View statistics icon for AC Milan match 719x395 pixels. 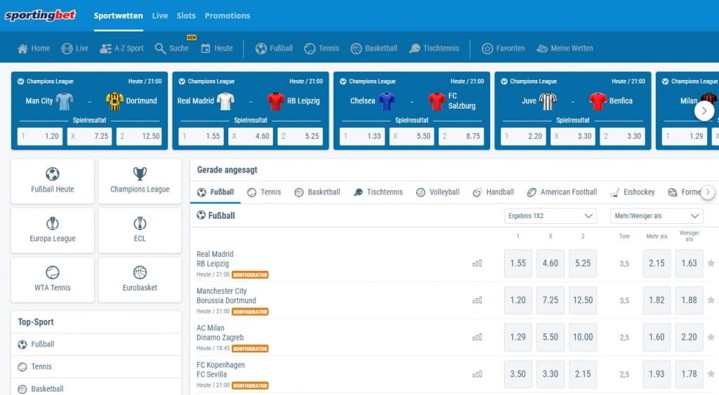click(477, 337)
